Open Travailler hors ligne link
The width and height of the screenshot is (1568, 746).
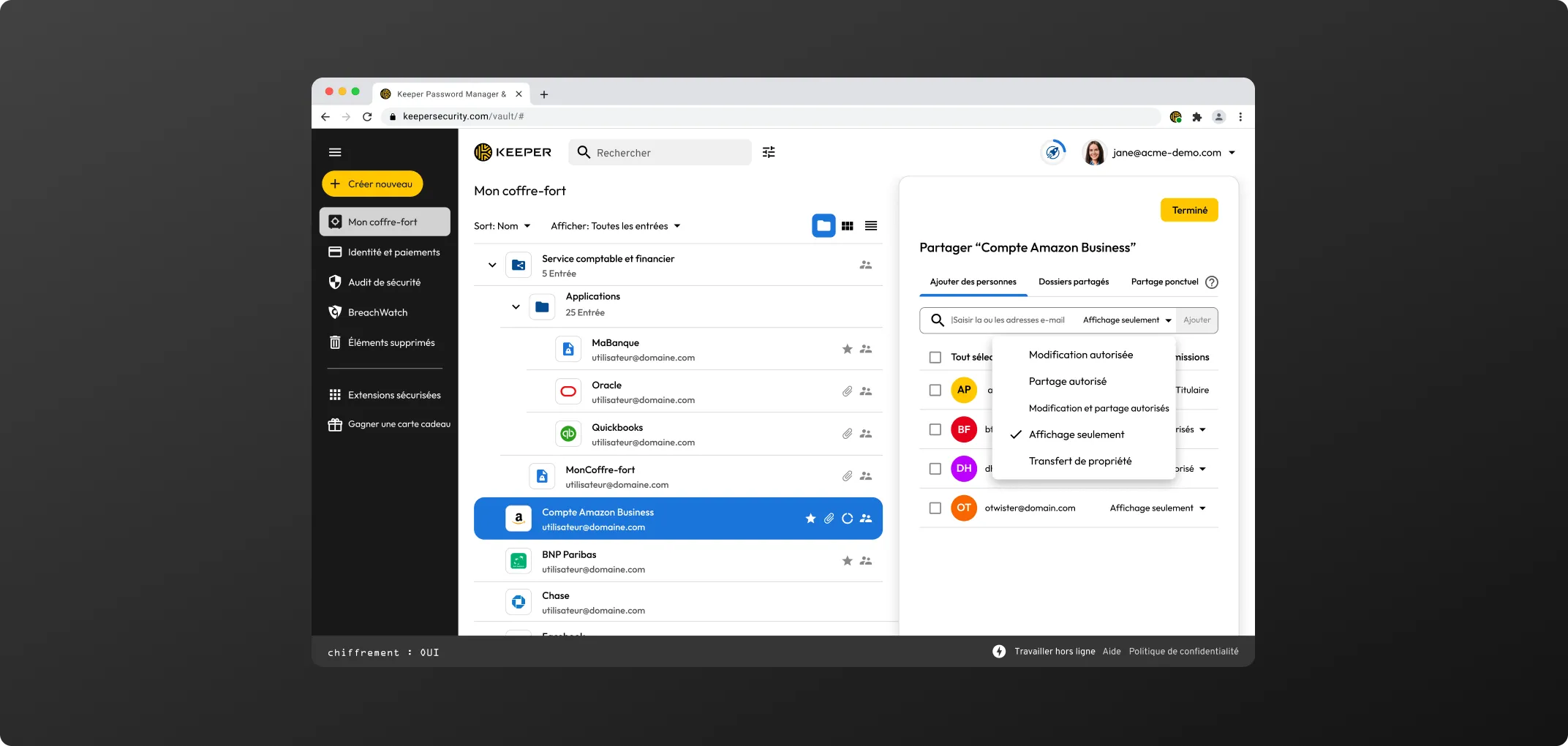click(x=1055, y=652)
